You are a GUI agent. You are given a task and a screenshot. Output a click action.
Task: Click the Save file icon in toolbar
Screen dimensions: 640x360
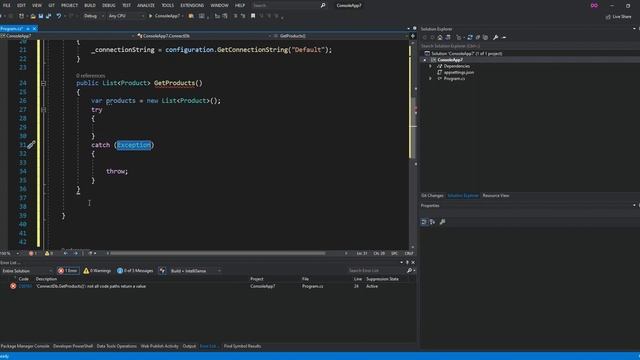coord(40,16)
